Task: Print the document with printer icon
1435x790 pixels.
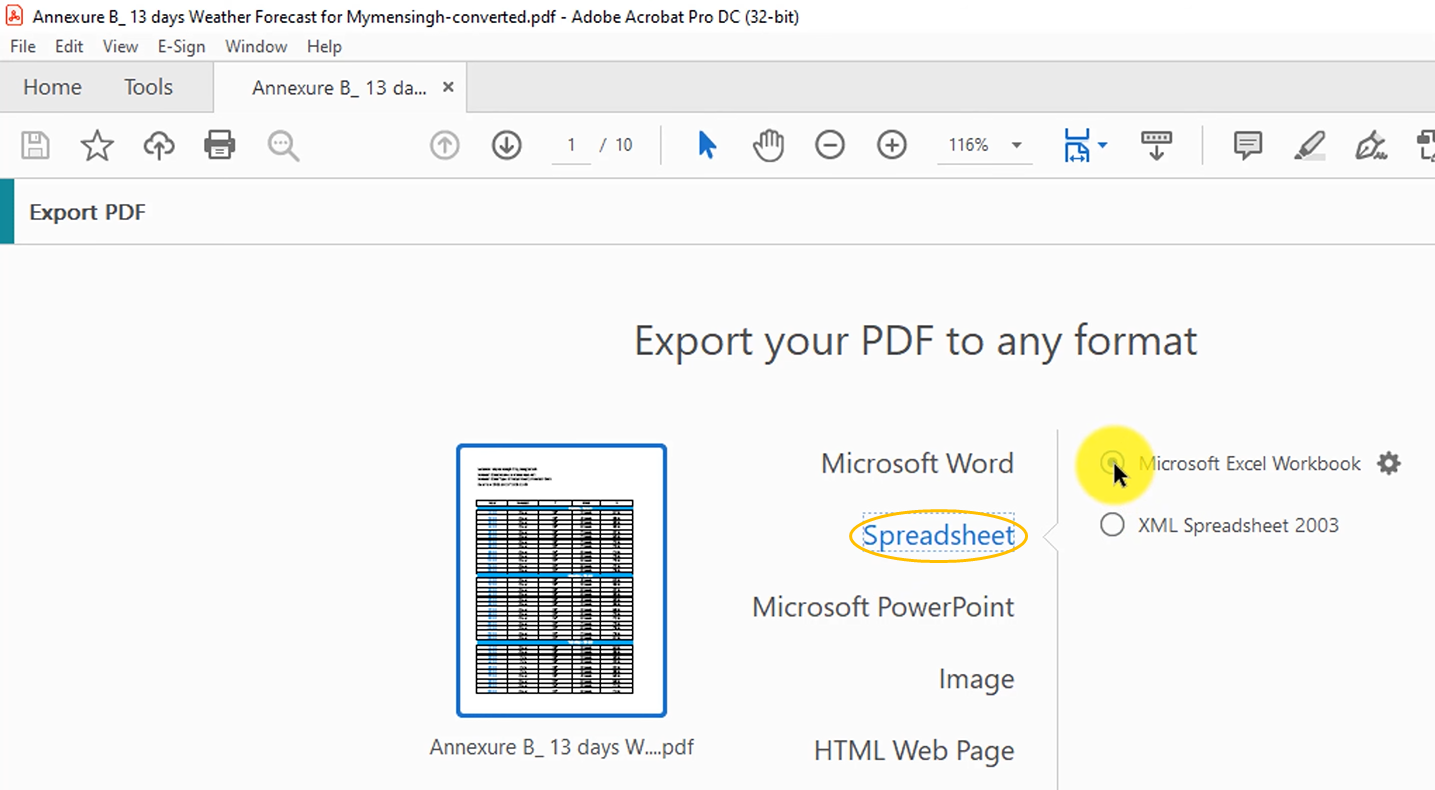Action: pyautogui.click(x=220, y=145)
